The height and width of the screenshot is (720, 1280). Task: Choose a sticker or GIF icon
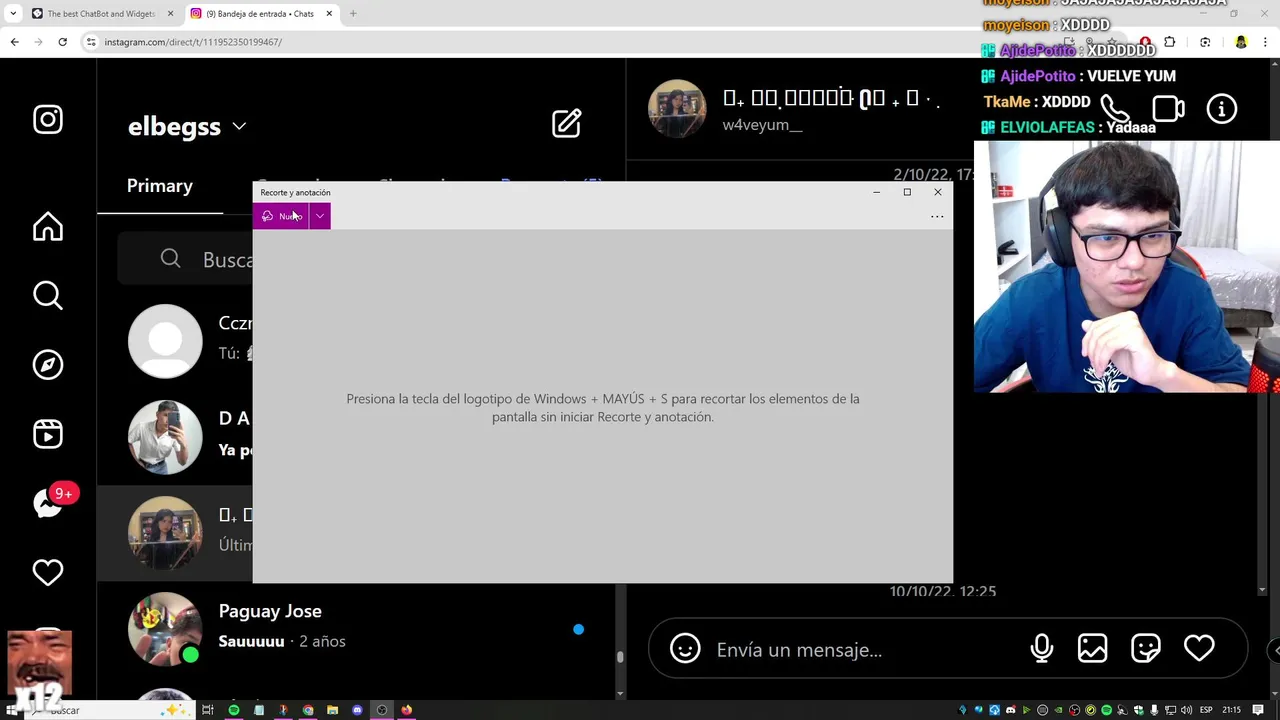[x=1145, y=648]
